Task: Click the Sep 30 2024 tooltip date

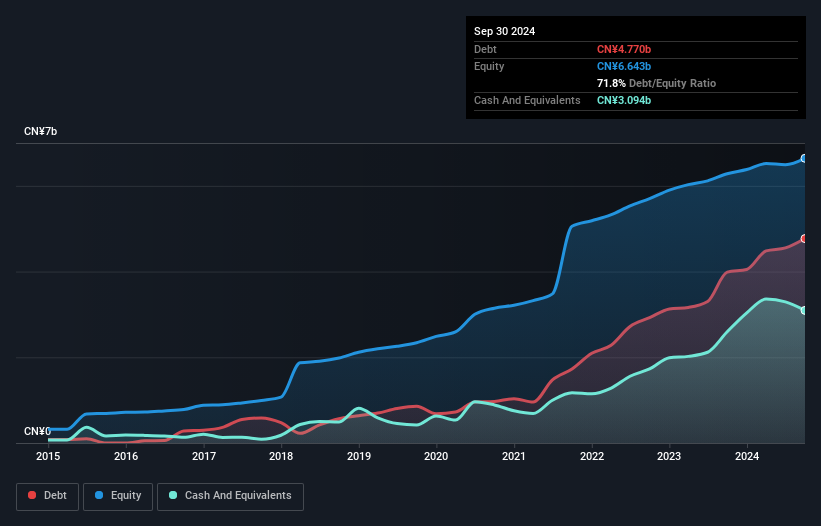Action: pos(504,31)
